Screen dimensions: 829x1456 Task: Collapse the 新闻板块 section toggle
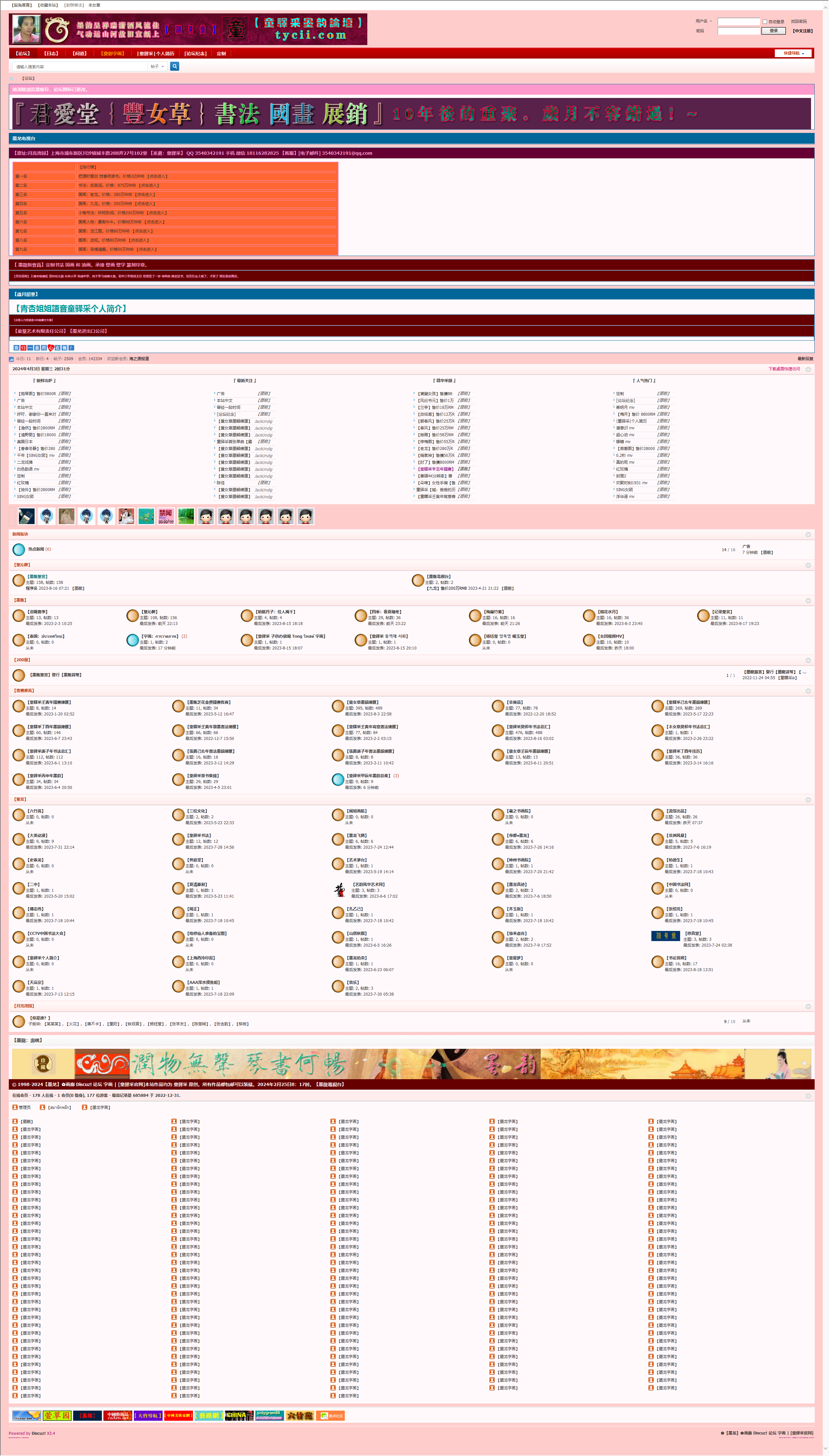coord(808,534)
